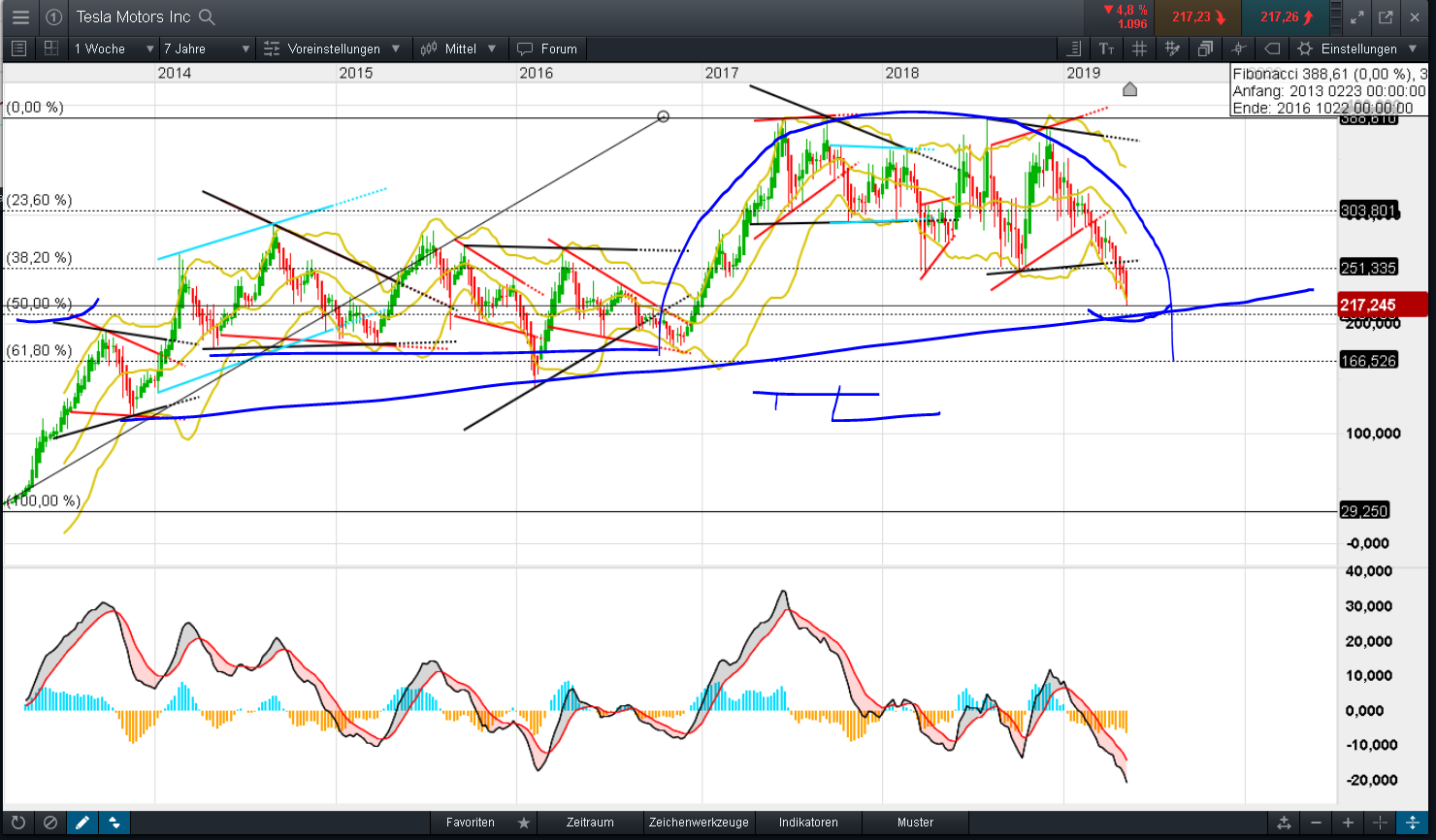Image resolution: width=1436 pixels, height=840 pixels.
Task: Select the text size Tt icon
Action: 1106,48
